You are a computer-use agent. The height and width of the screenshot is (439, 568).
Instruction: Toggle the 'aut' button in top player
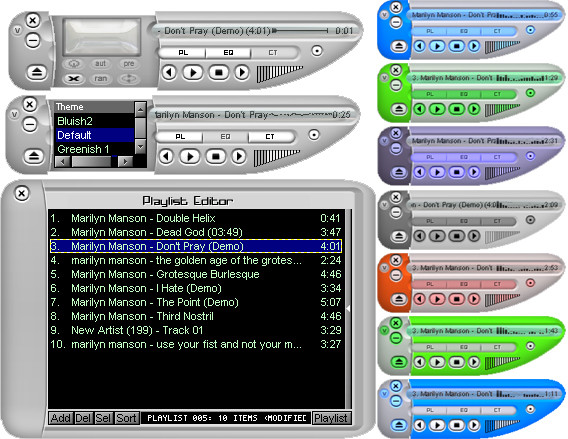101,64
